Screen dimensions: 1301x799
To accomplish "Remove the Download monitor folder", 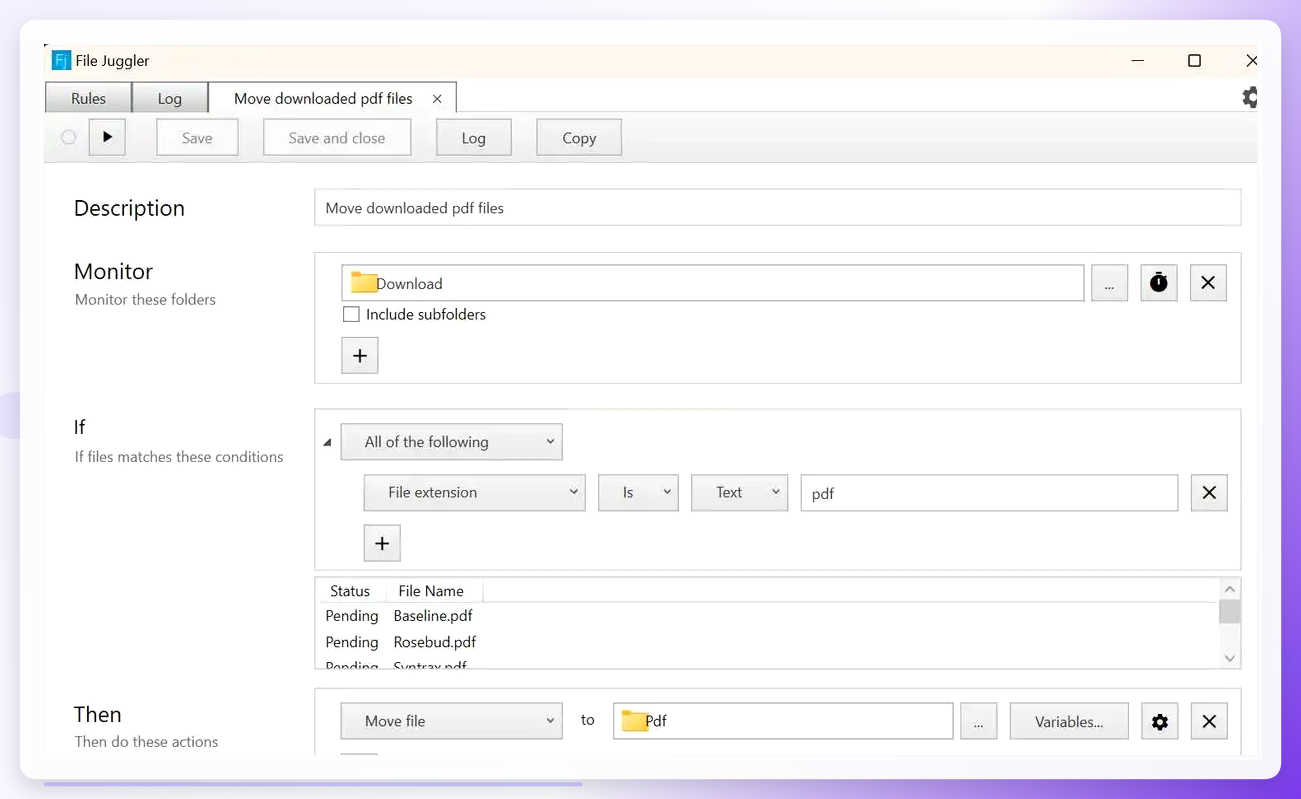I will pyautogui.click(x=1208, y=283).
